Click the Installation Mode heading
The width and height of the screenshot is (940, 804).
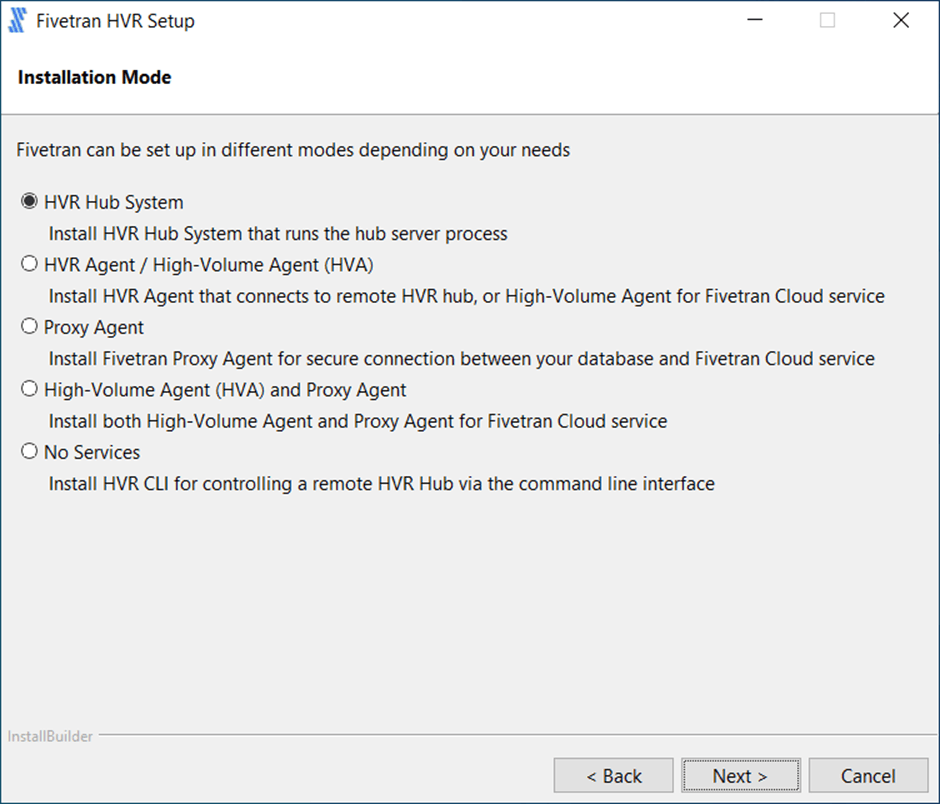[95, 77]
